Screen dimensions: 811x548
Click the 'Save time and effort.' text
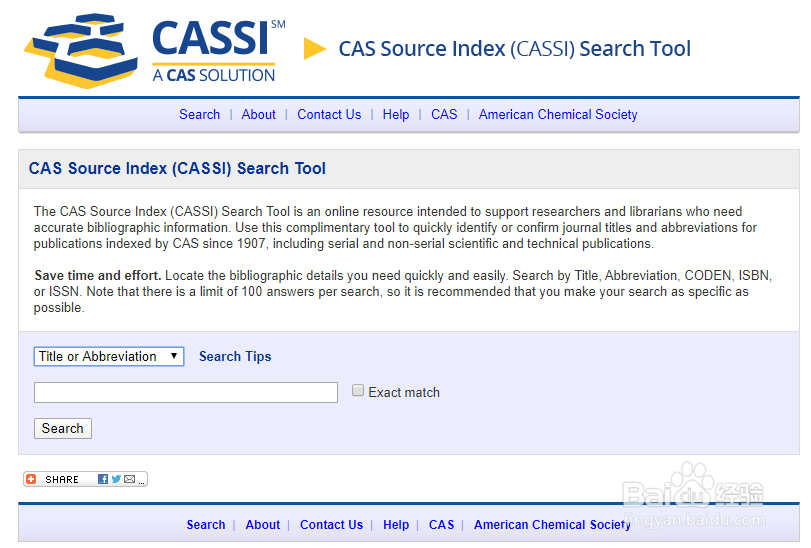click(x=98, y=276)
